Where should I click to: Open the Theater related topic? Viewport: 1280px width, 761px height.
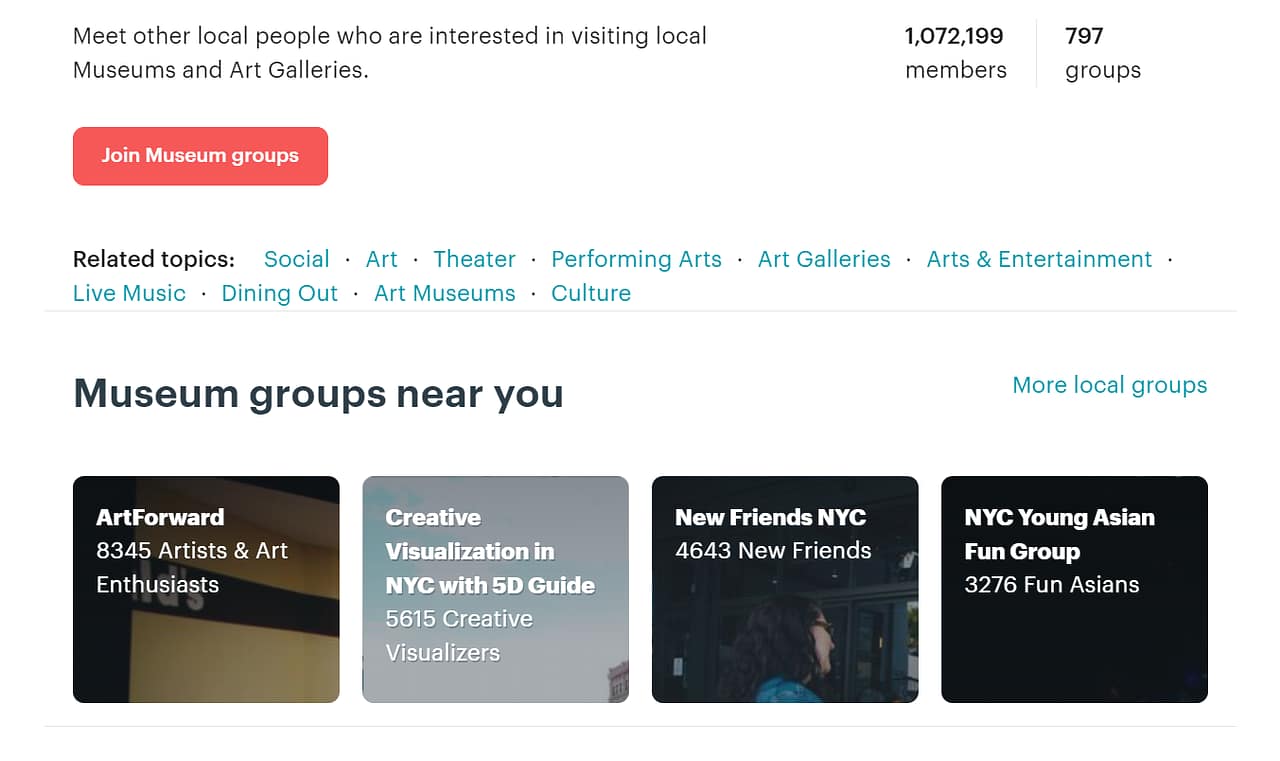click(474, 259)
